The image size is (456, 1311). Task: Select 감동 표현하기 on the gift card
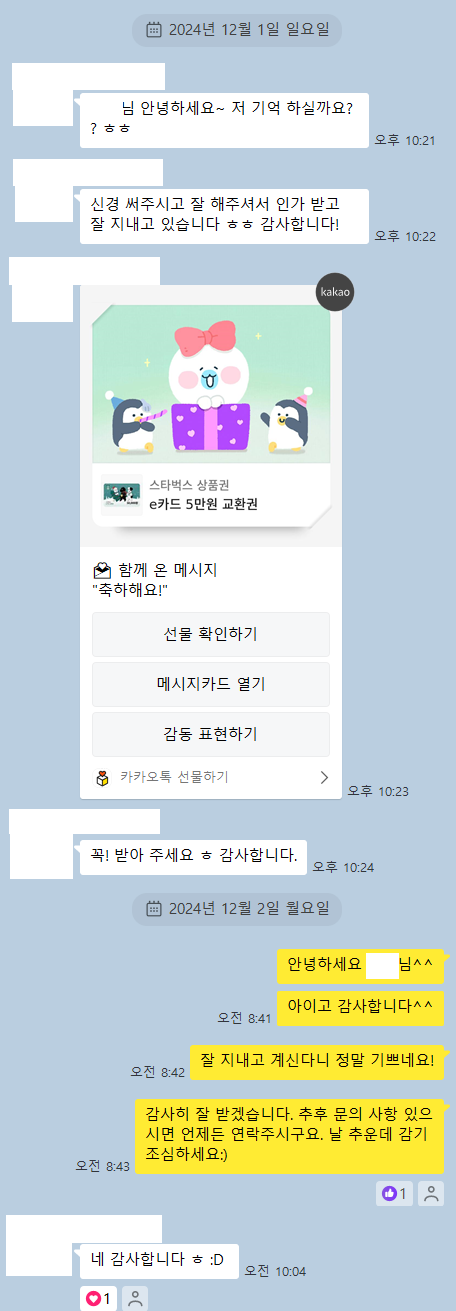[x=211, y=734]
